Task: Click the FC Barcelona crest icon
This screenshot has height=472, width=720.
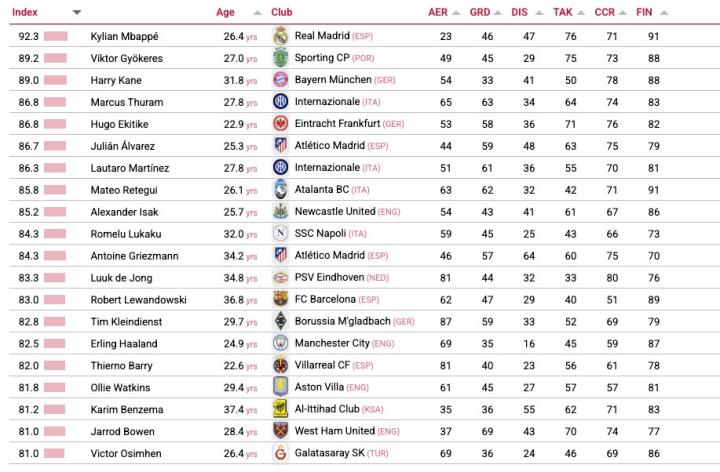Action: 280,299
